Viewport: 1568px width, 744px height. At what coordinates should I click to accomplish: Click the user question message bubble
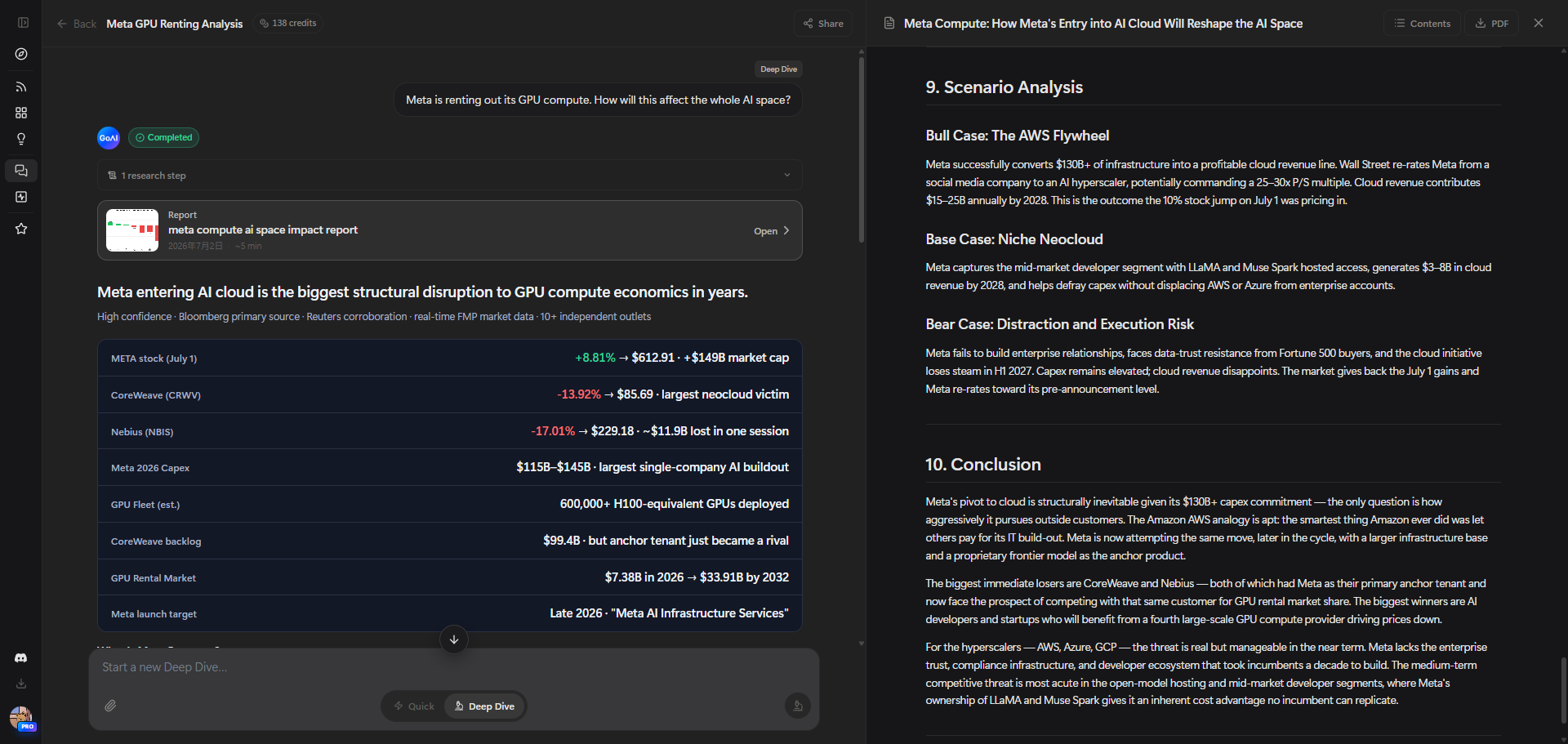tap(599, 100)
